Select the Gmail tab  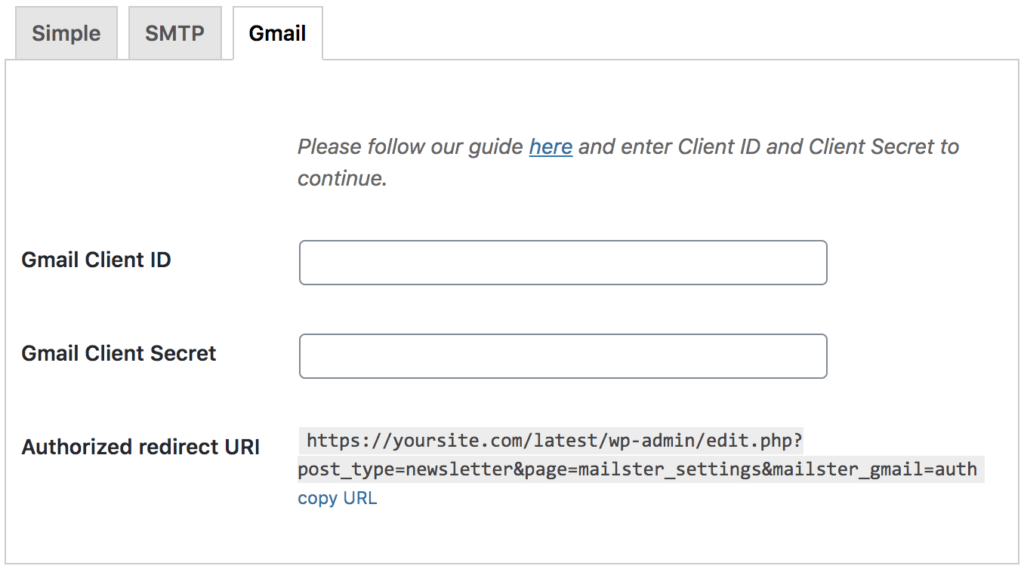tap(277, 33)
